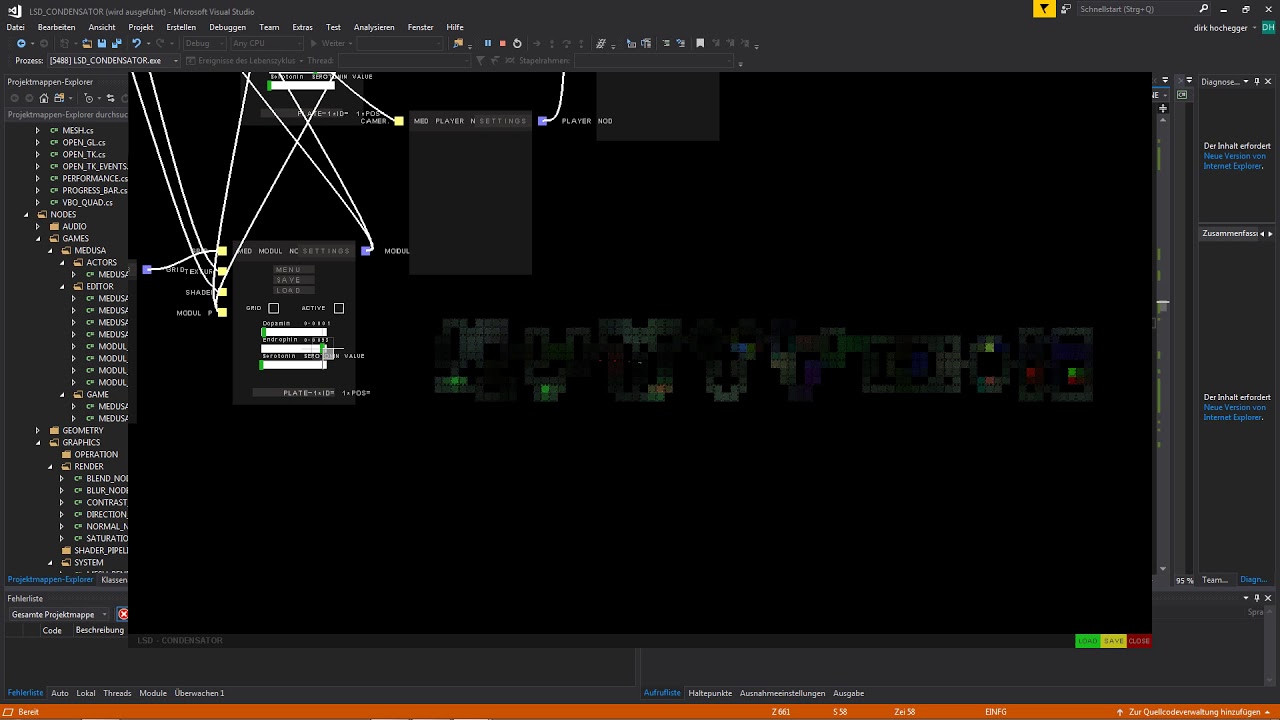
Task: Click the yellow CAMER input port
Action: (399, 121)
